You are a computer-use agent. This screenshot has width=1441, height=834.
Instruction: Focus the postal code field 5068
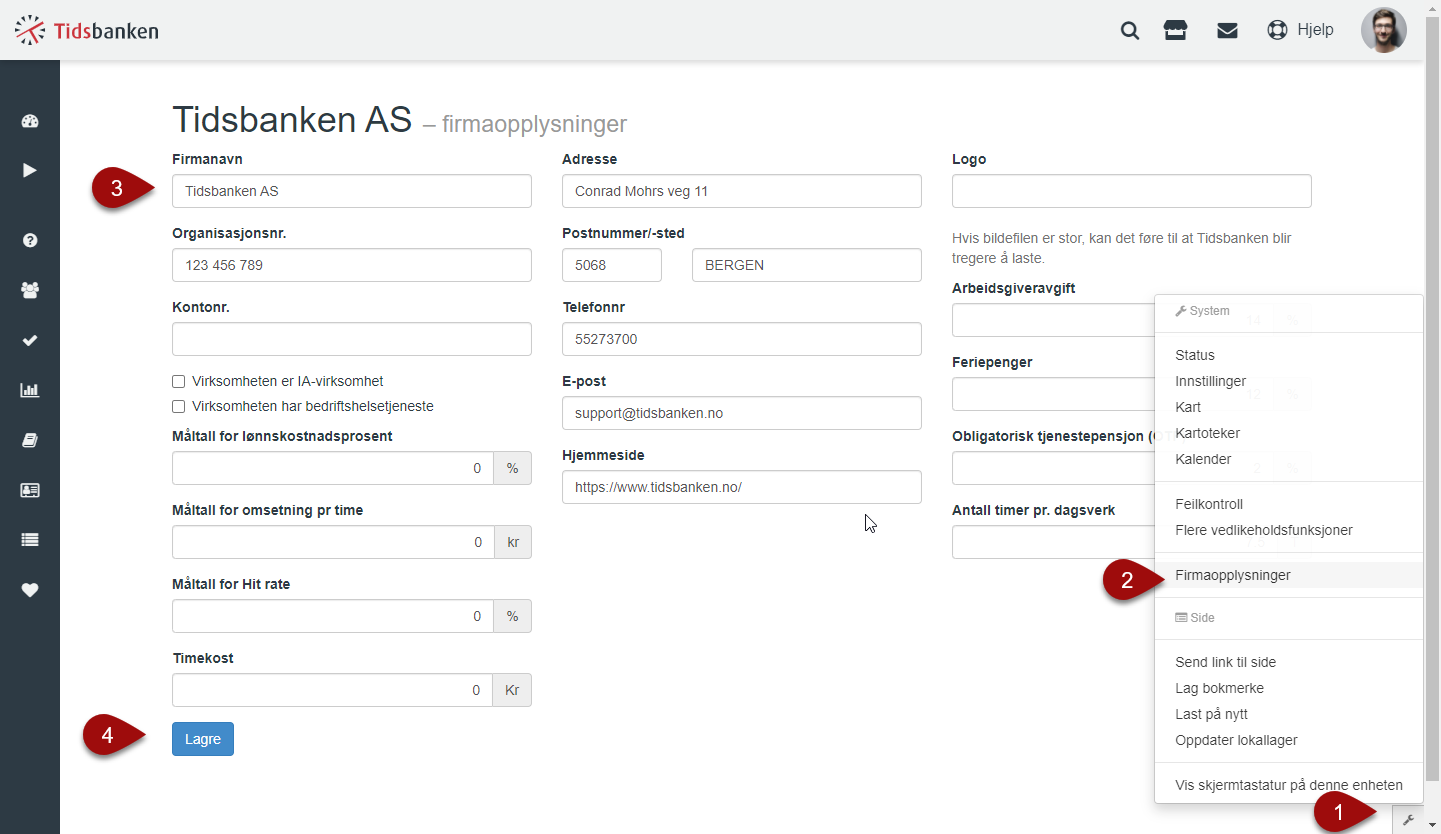tap(612, 265)
